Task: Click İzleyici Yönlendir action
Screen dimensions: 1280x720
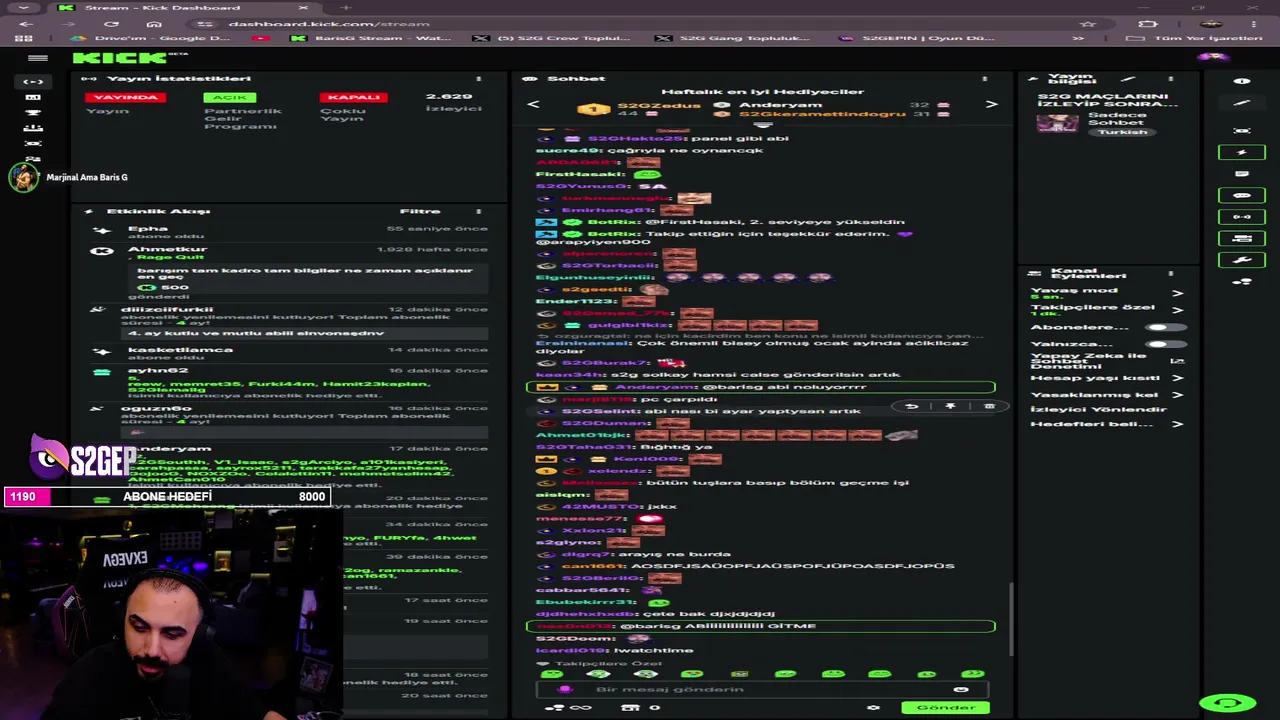Action: click(x=1098, y=409)
